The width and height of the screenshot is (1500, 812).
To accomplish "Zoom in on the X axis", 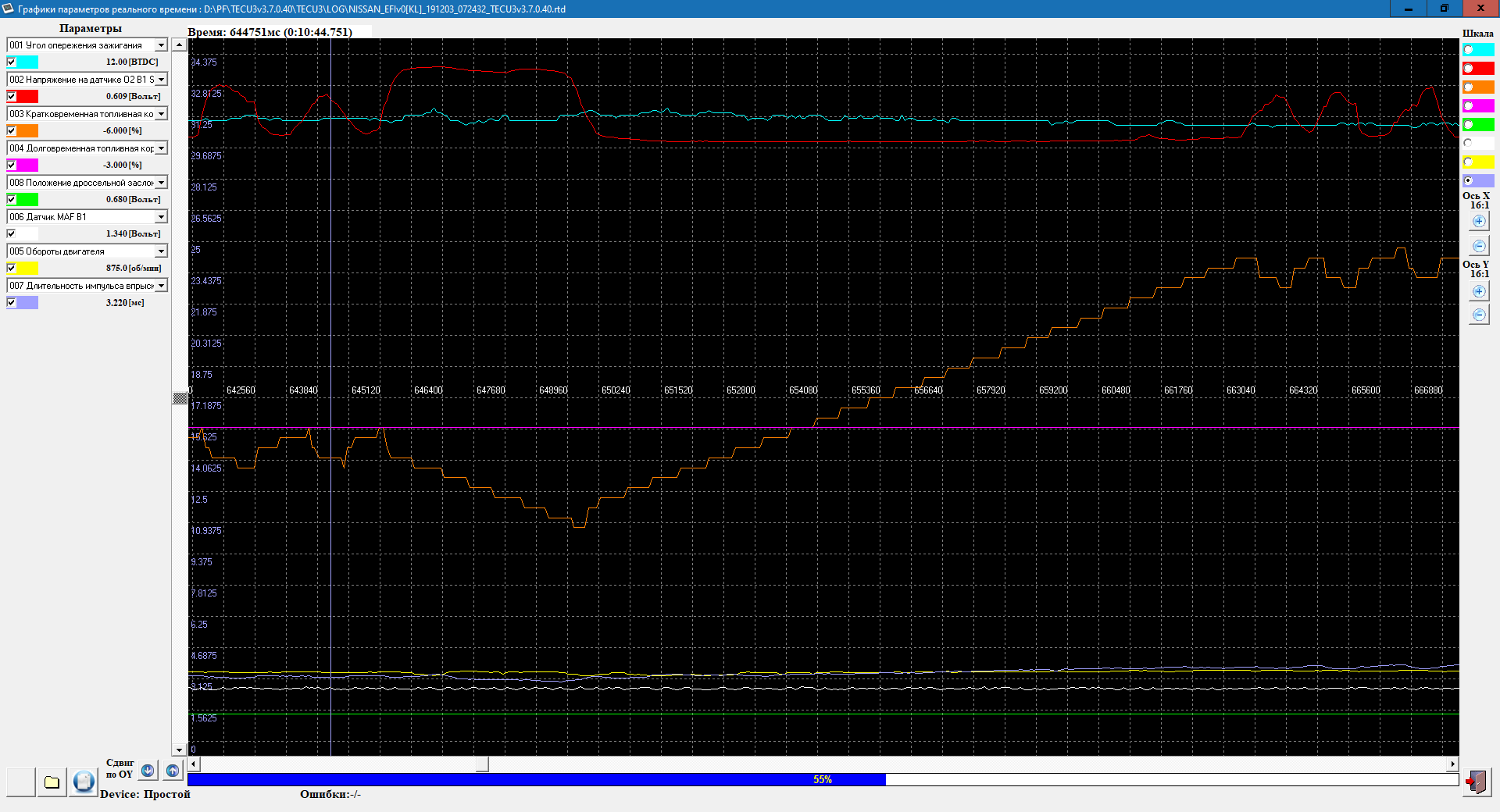I will pyautogui.click(x=1479, y=222).
